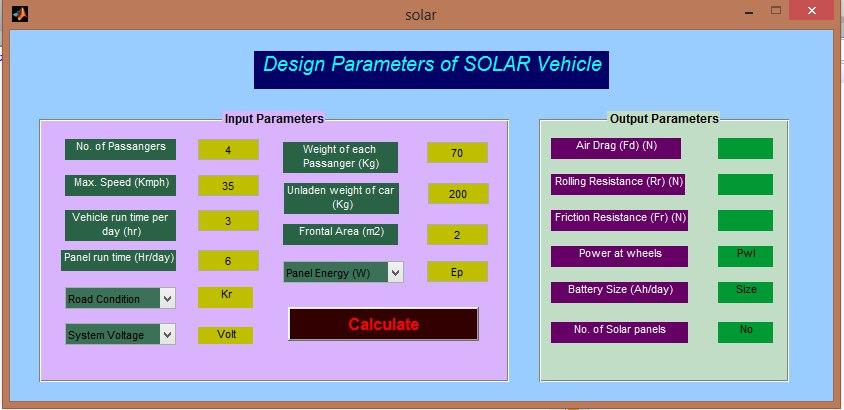This screenshot has width=844, height=410.
Task: Edit the passenger weight field showing 70
Action: pyautogui.click(x=458, y=153)
